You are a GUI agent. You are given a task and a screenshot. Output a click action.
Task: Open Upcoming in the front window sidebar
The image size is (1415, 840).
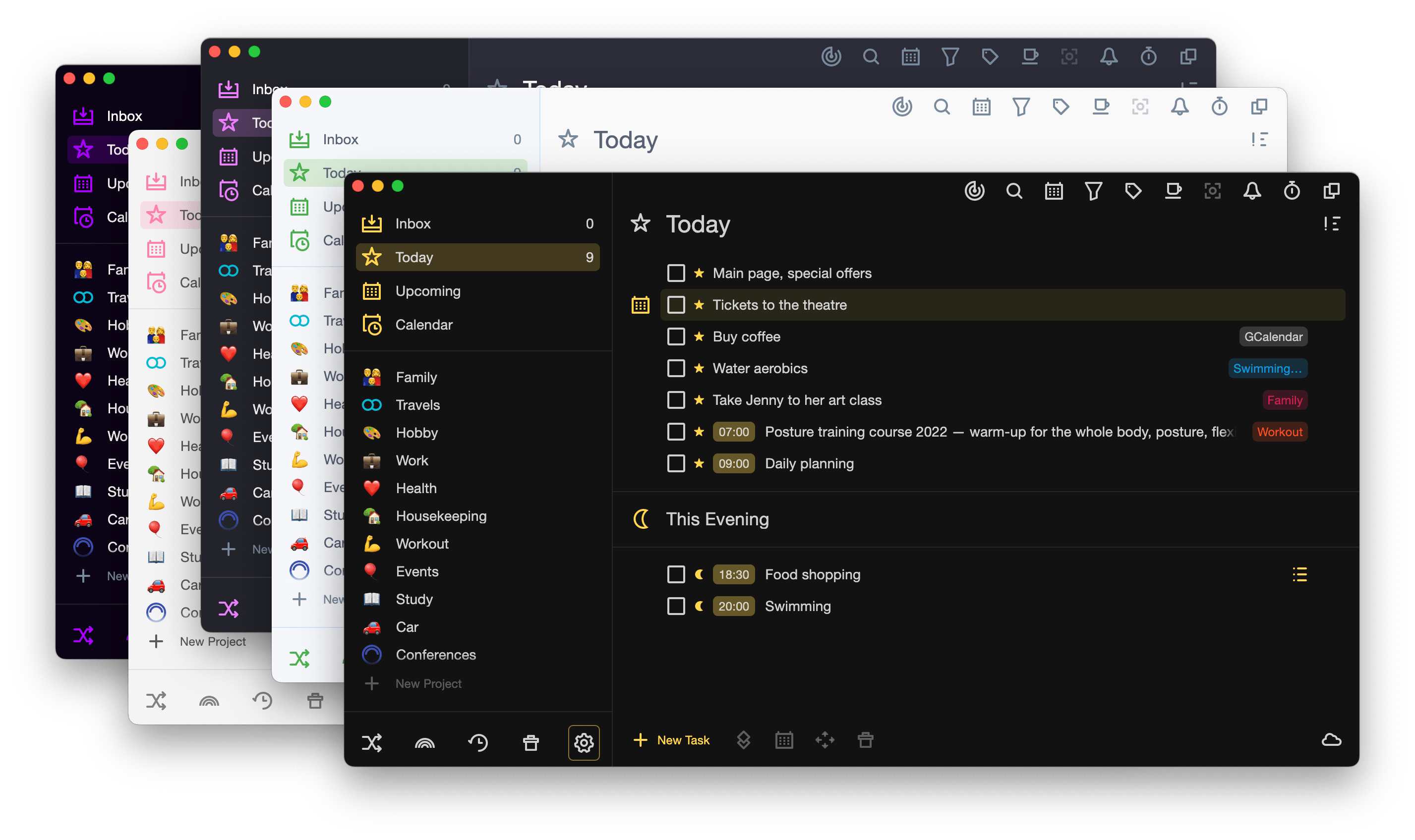(x=477, y=291)
